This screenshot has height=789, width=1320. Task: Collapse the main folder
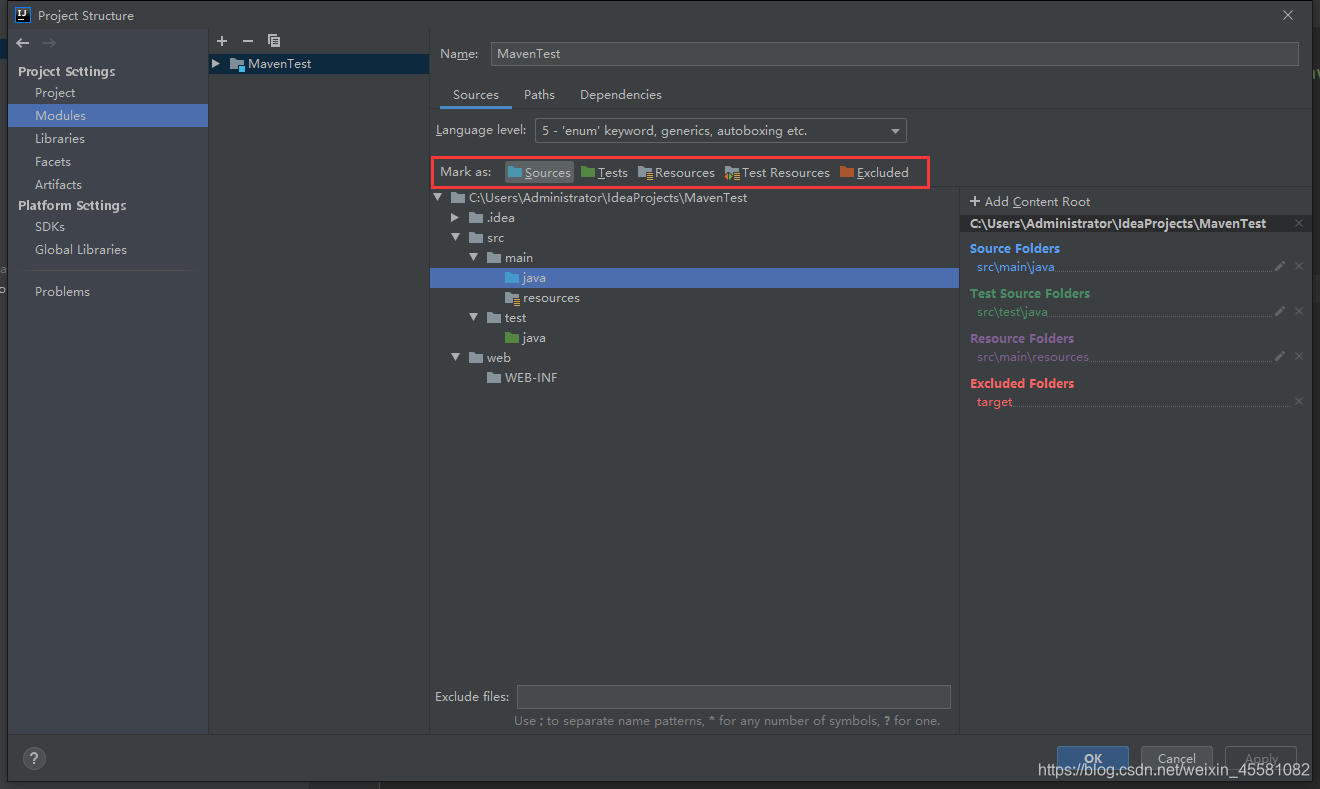coord(474,258)
